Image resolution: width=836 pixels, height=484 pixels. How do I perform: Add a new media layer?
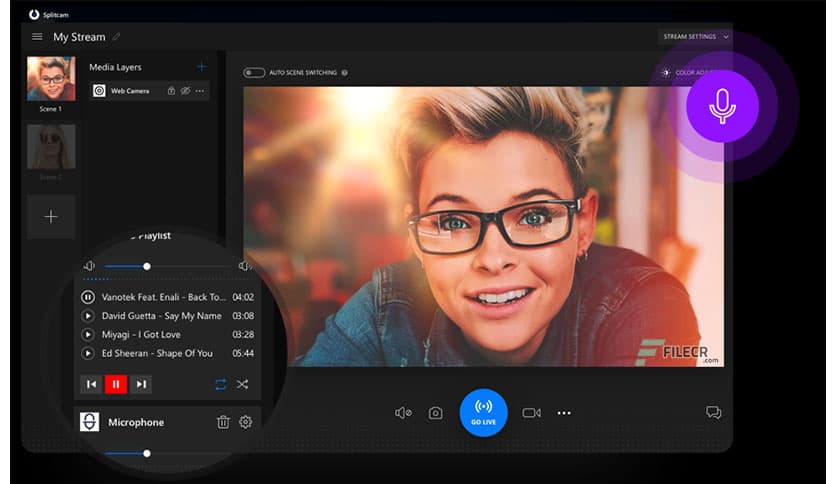[202, 67]
